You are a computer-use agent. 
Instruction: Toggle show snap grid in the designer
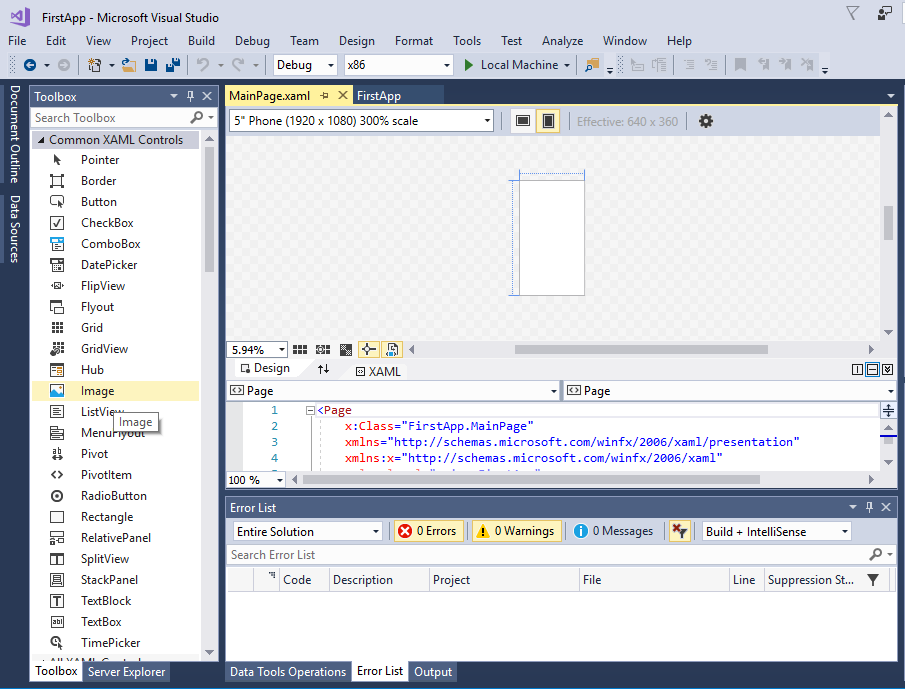tap(300, 350)
